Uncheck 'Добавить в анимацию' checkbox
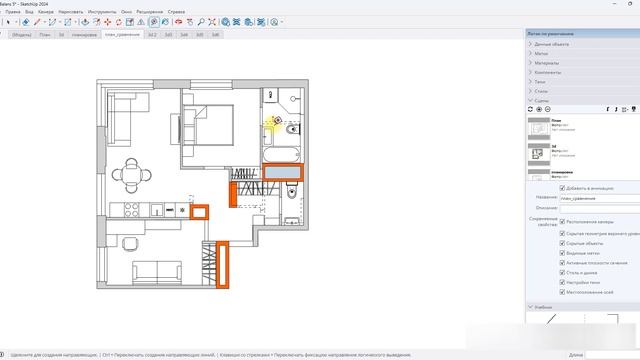Image resolution: width=640 pixels, height=360 pixels. pos(562,188)
